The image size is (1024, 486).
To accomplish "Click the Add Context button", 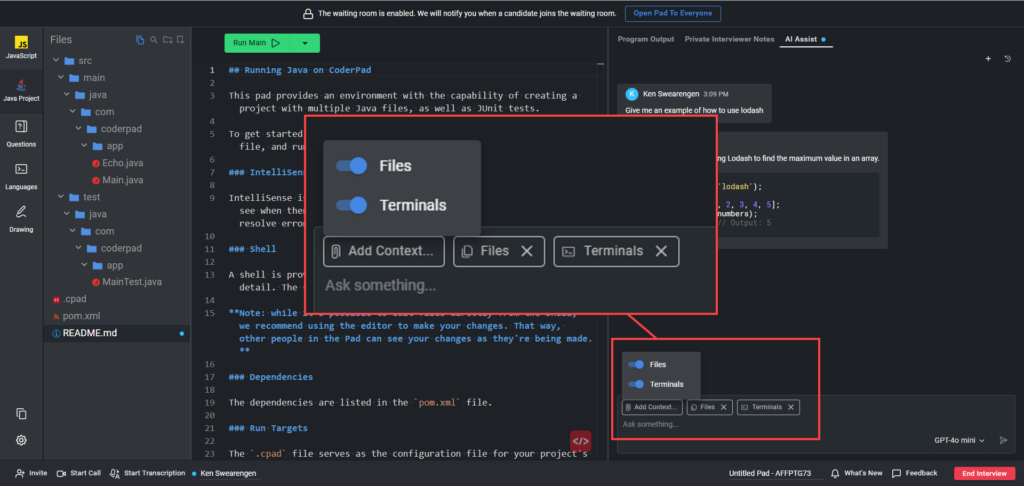I will [x=652, y=407].
